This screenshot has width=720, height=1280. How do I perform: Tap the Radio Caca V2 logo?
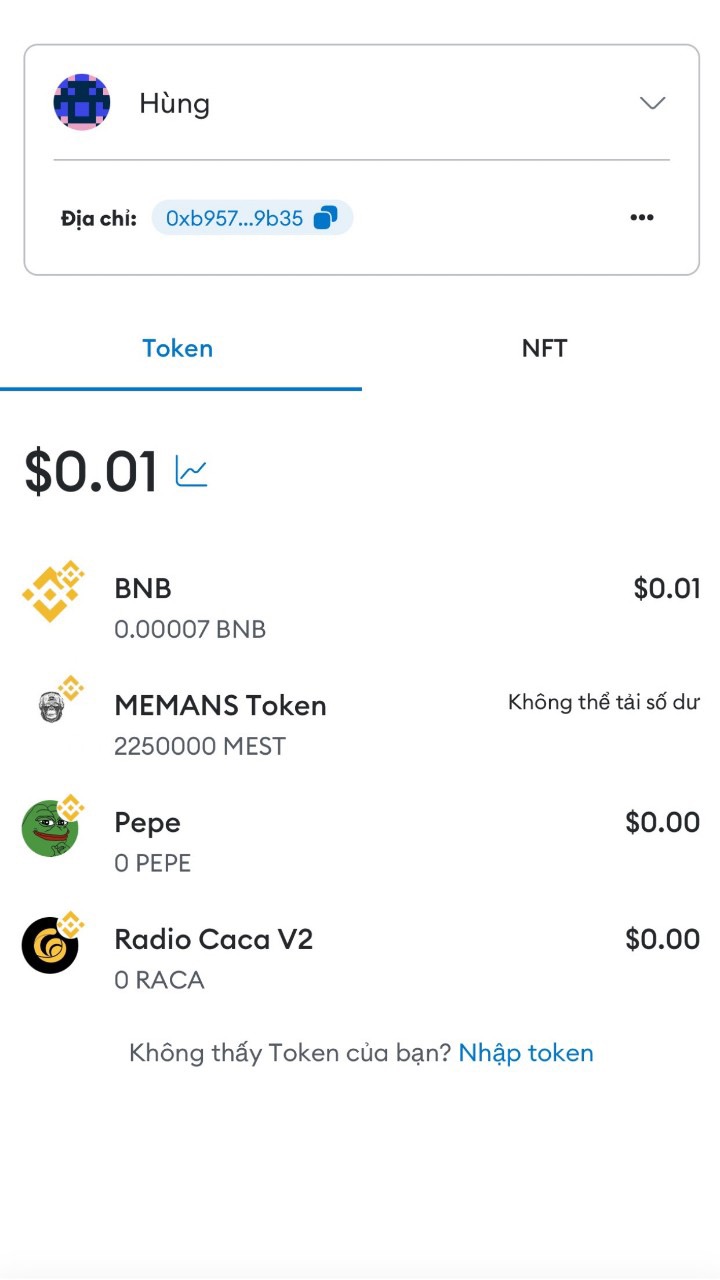[x=51, y=944]
